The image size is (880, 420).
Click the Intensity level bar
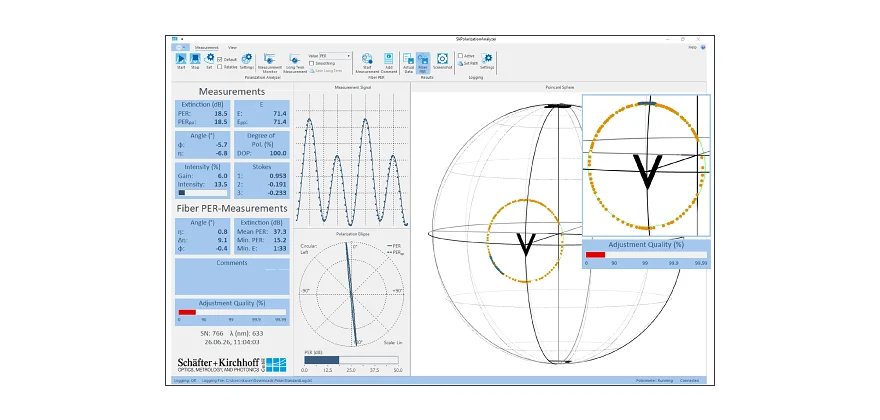(x=203, y=193)
